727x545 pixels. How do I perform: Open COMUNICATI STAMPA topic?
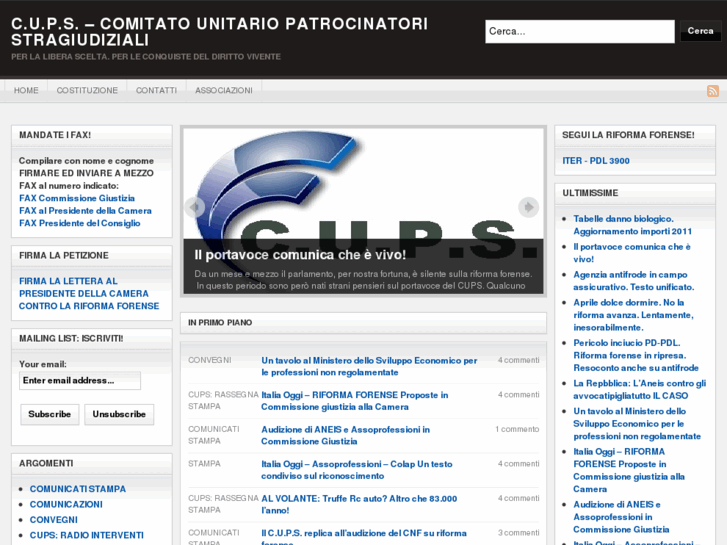coord(78,489)
